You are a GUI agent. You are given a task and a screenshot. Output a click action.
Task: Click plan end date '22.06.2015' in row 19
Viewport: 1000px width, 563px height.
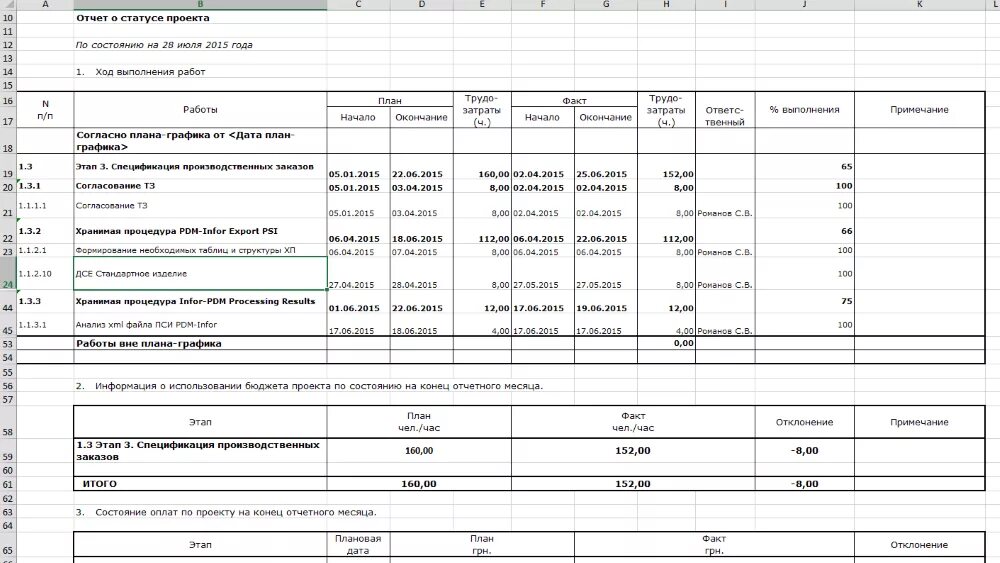point(417,174)
